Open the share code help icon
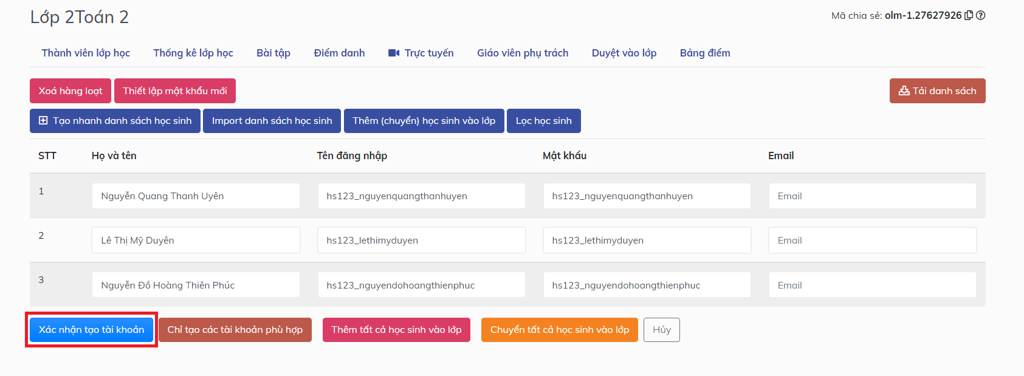 pos(980,15)
